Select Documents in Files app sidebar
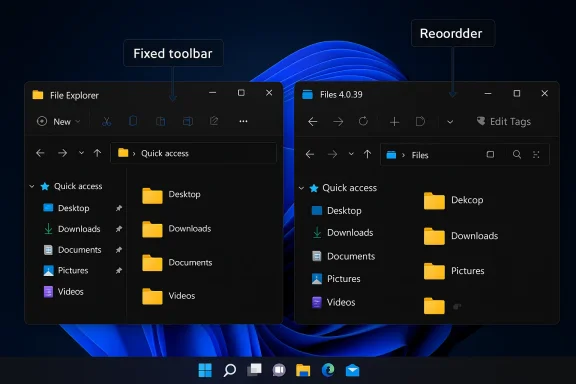The height and width of the screenshot is (384, 576). click(343, 256)
